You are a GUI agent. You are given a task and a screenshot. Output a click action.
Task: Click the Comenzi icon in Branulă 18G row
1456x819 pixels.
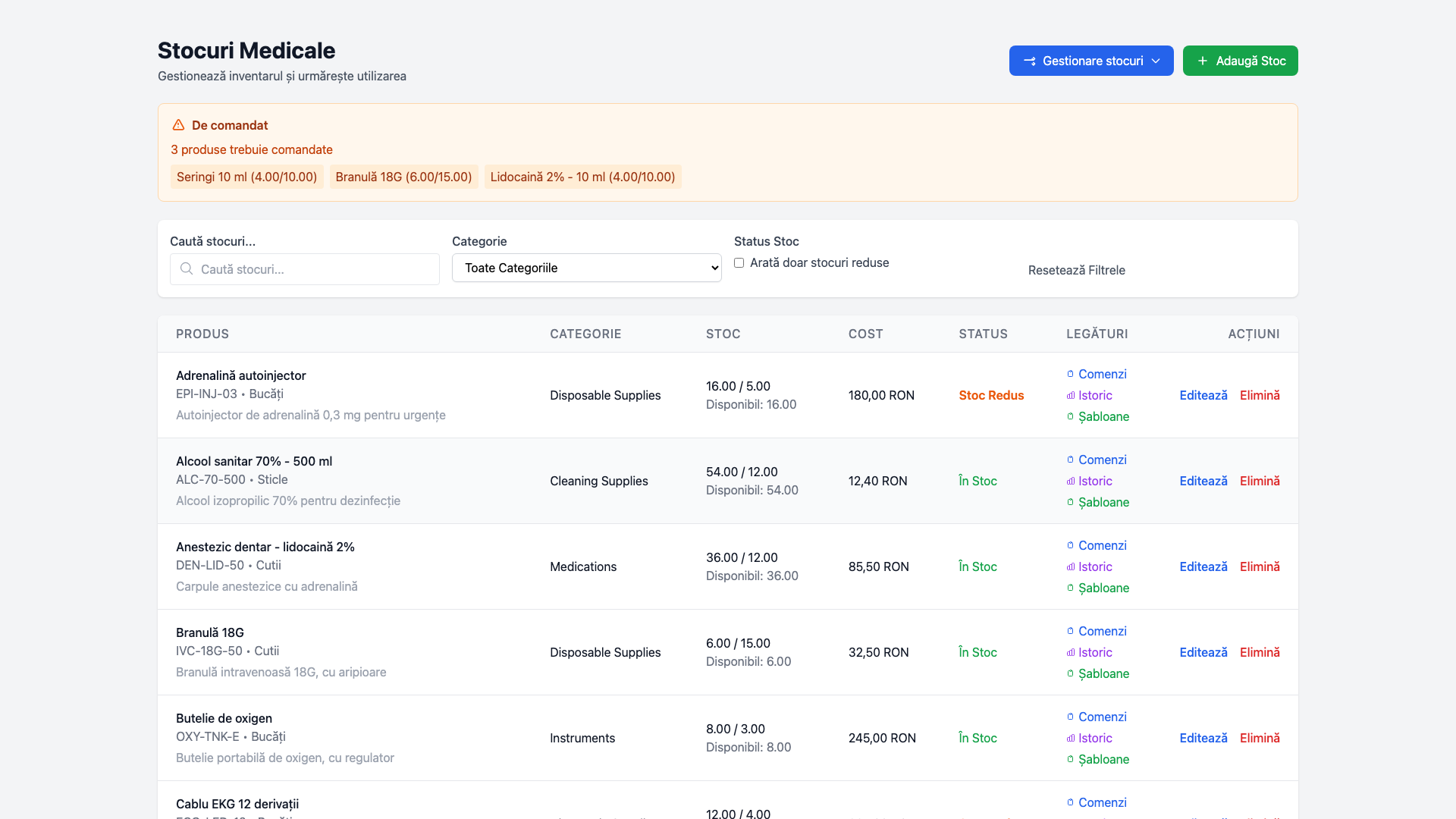[x=1071, y=631]
